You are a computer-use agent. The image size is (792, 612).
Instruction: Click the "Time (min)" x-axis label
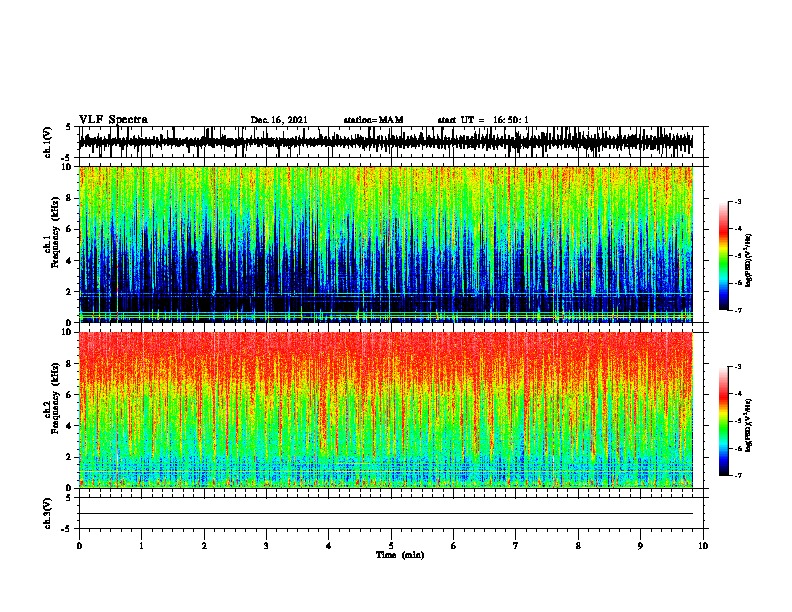click(400, 555)
